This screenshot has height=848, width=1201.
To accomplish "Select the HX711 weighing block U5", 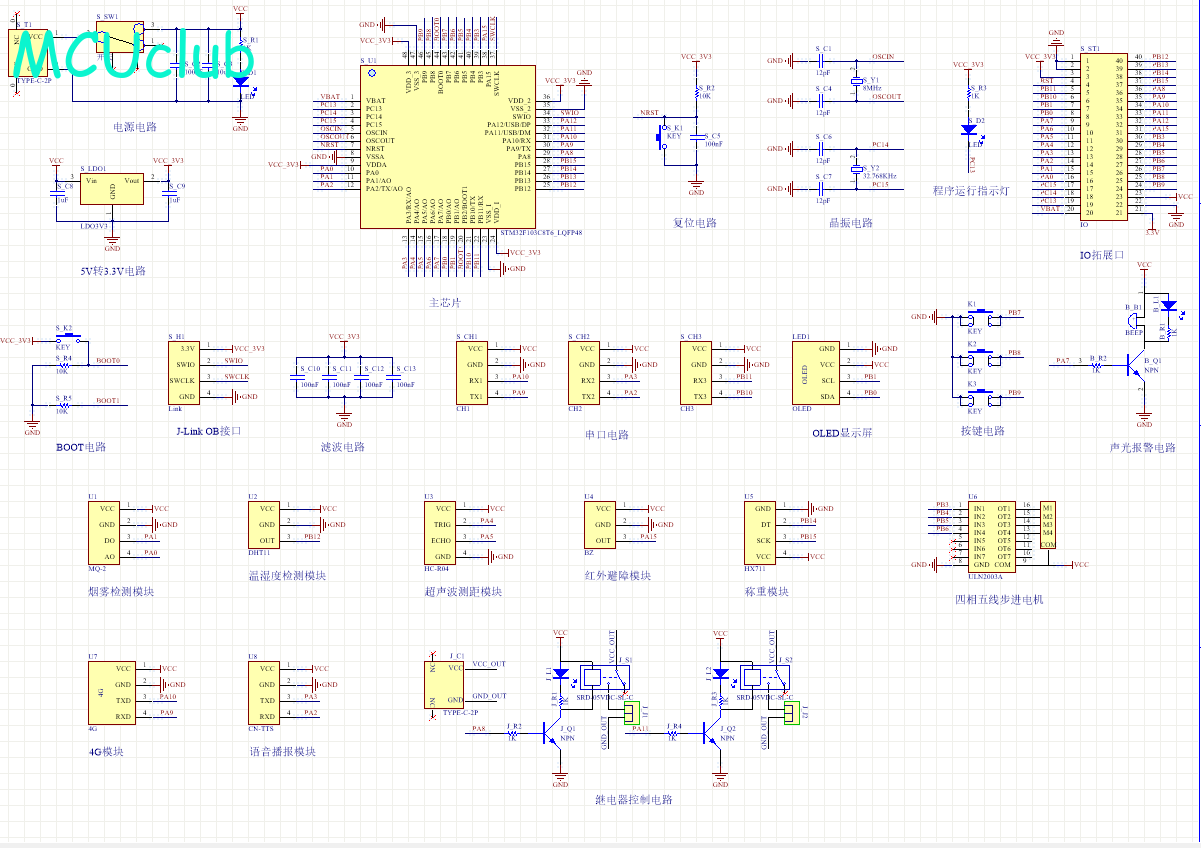I will (761, 533).
